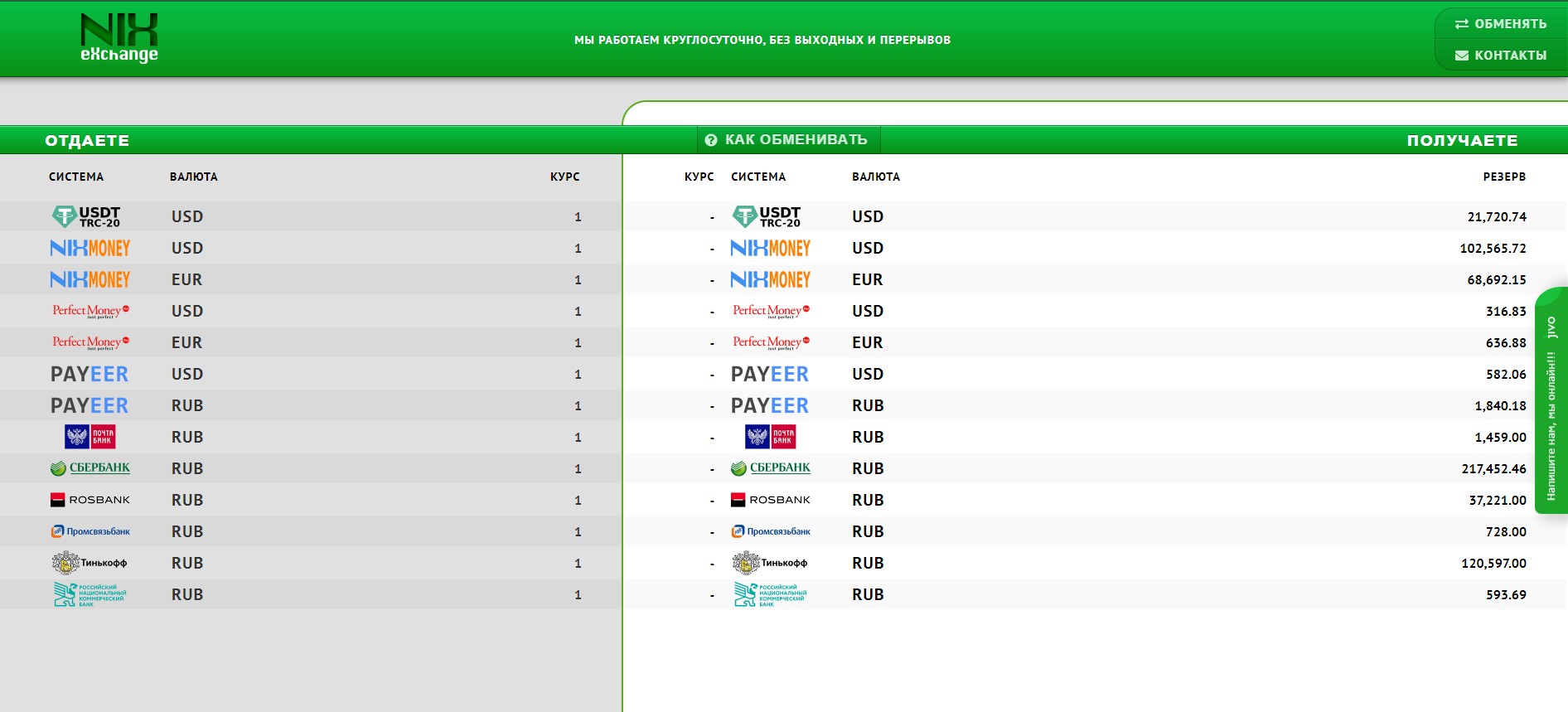The height and width of the screenshot is (712, 1568).
Task: Choose Тинькофф logo in ПОЛУЧАЕТЕ list
Action: point(770,563)
